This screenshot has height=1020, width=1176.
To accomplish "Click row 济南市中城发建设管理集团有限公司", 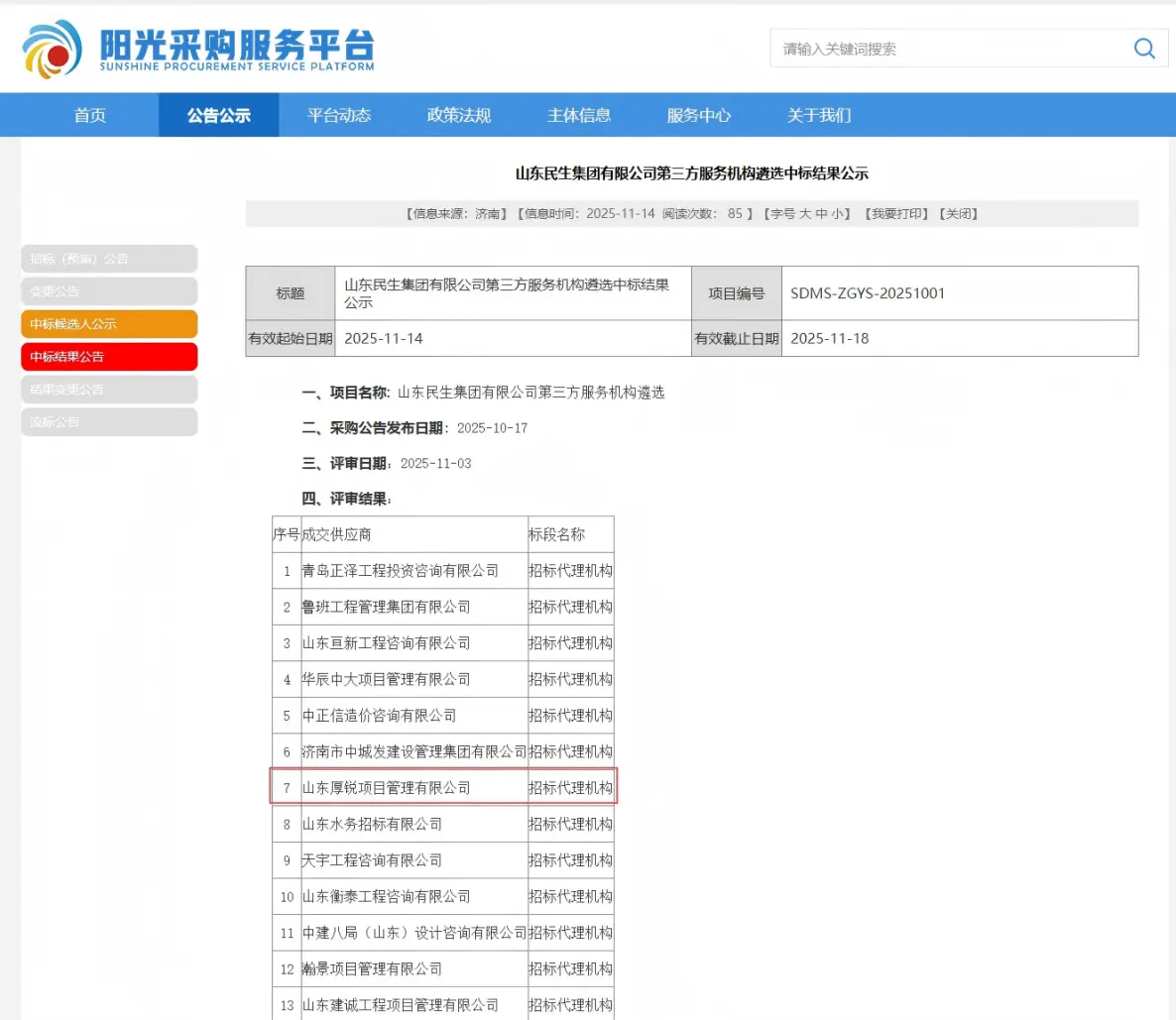I will [443, 751].
